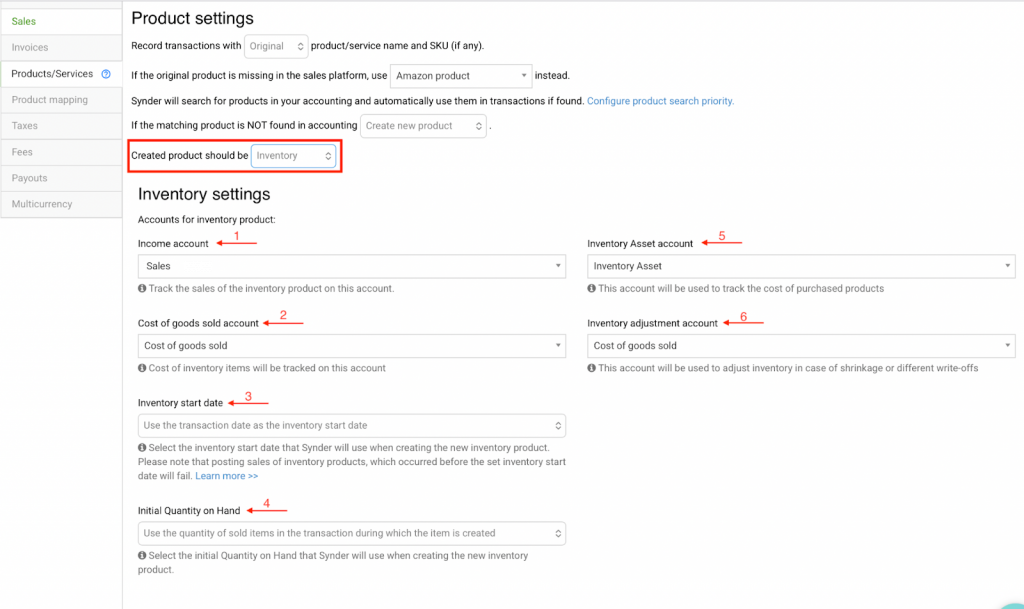Click info icon under Inventory adjustment account
Image resolution: width=1024 pixels, height=609 pixels.
[592, 368]
